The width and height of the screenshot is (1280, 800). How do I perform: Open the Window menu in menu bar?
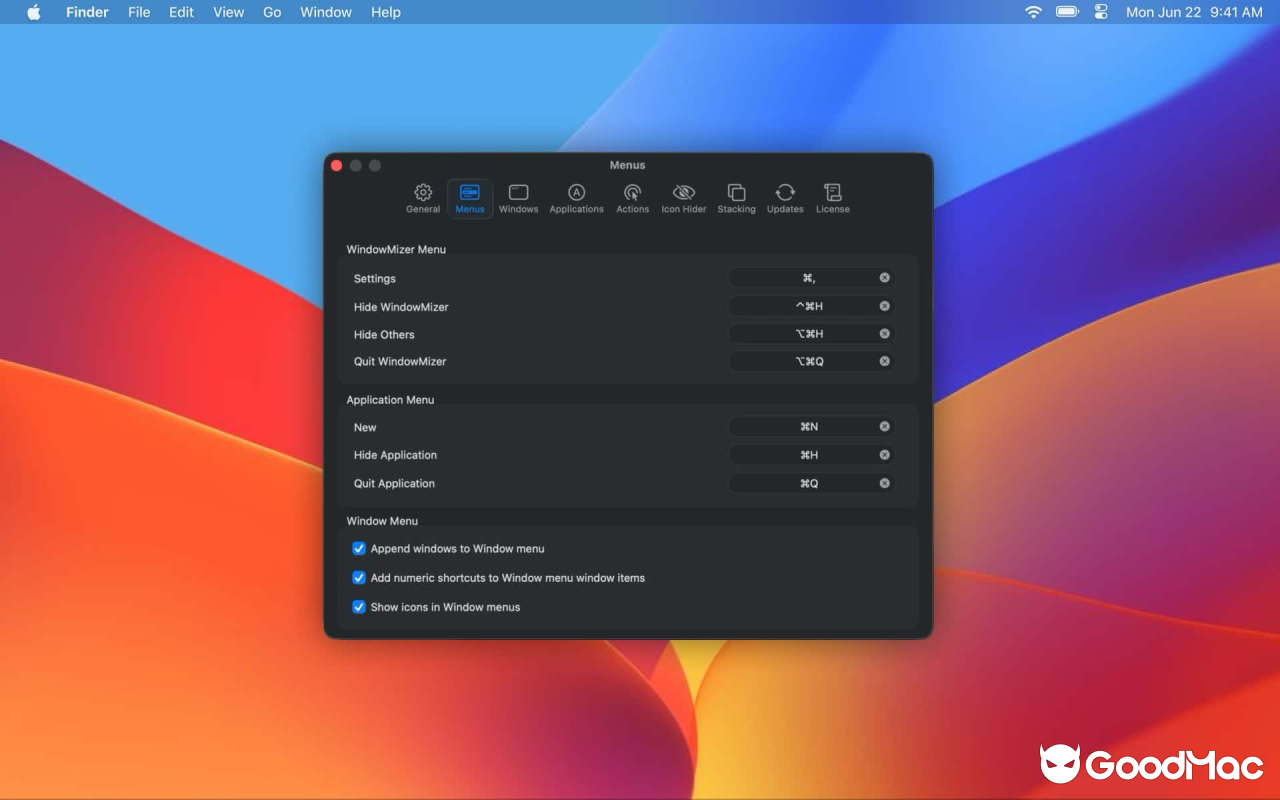pyautogui.click(x=326, y=12)
